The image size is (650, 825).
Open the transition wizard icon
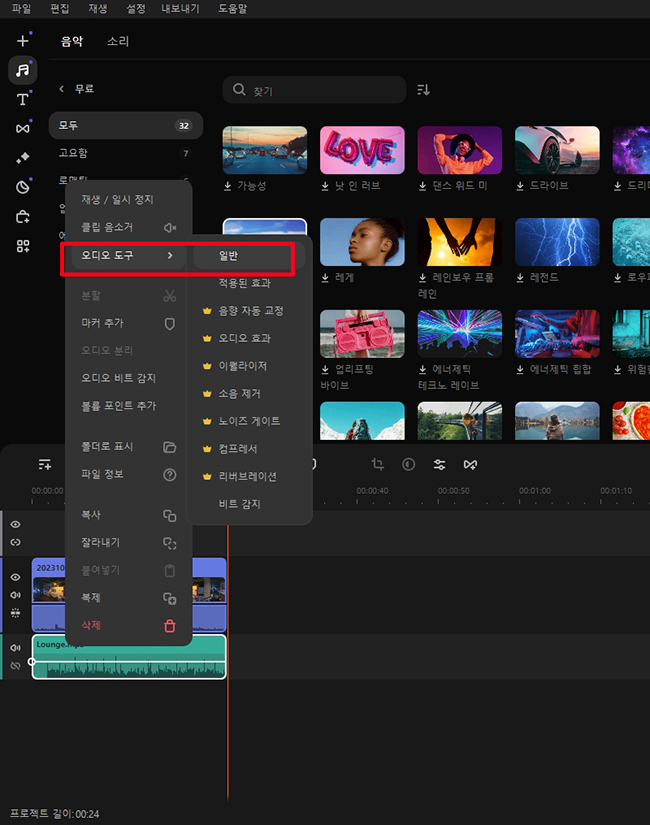click(470, 464)
